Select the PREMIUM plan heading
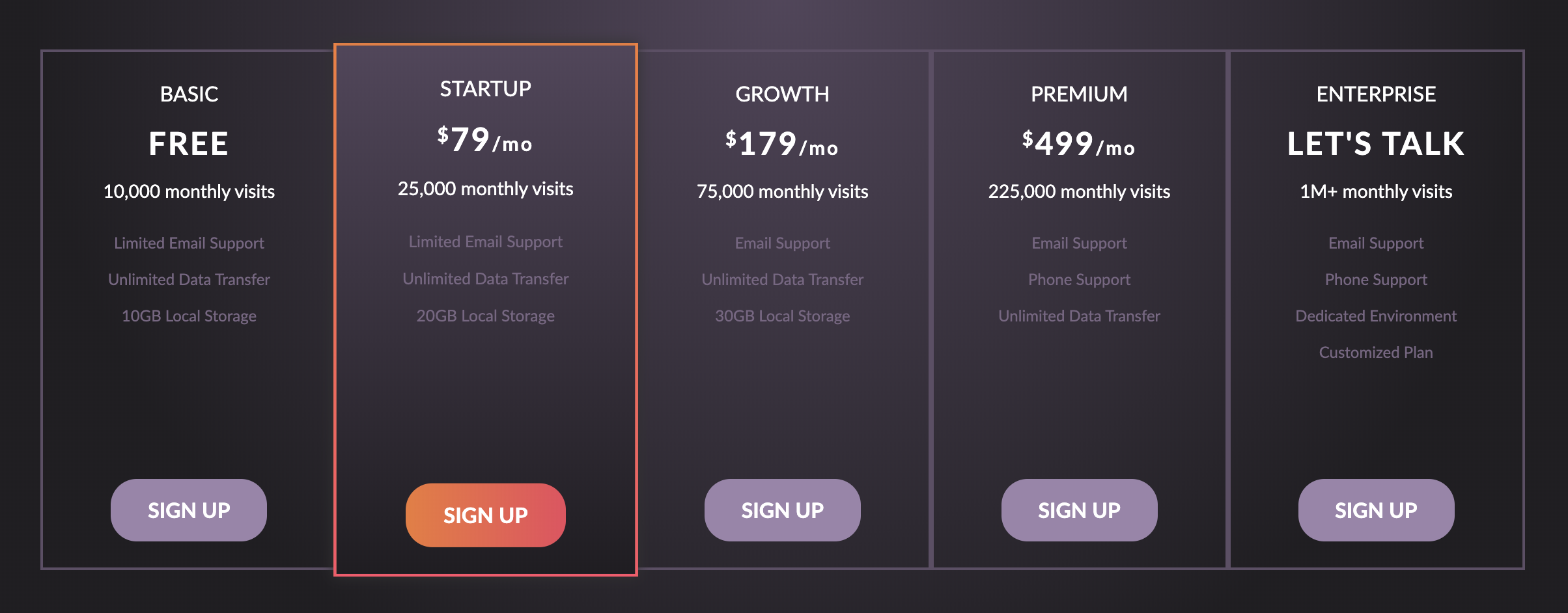Screen dimensions: 1568x613 [1080, 94]
